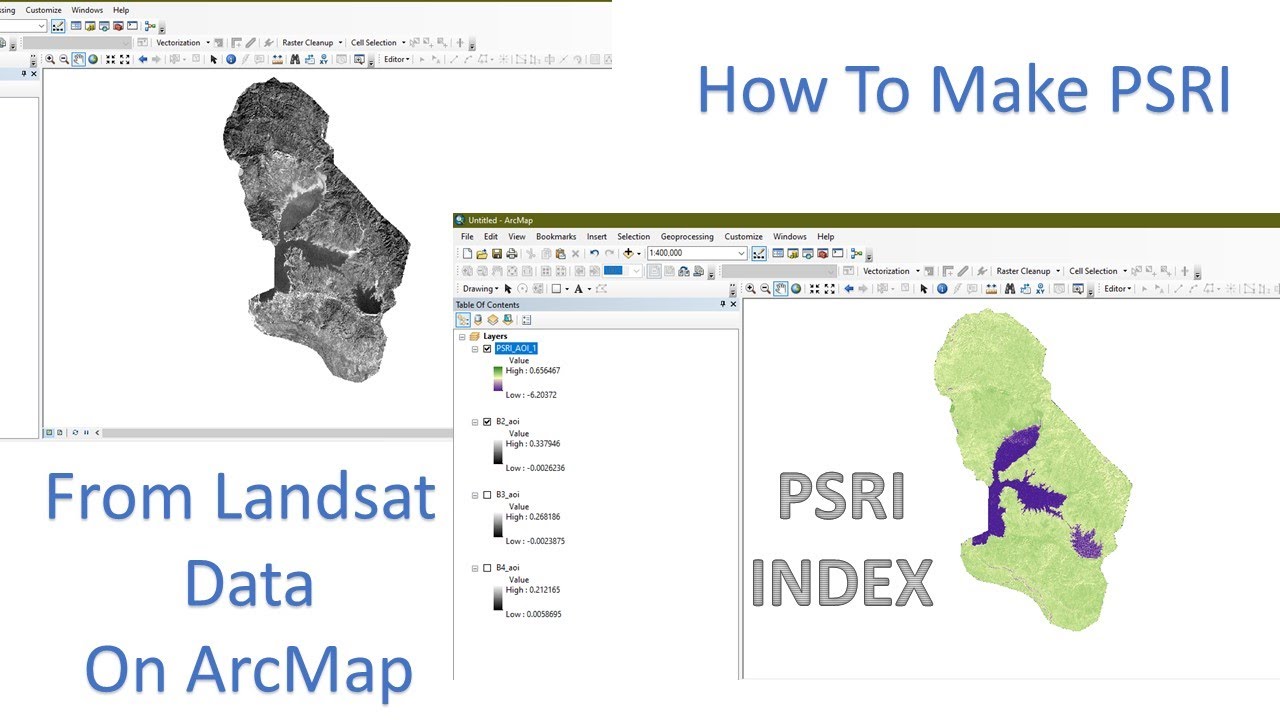Select the PSRI_AOI_1 layer name

coord(516,348)
